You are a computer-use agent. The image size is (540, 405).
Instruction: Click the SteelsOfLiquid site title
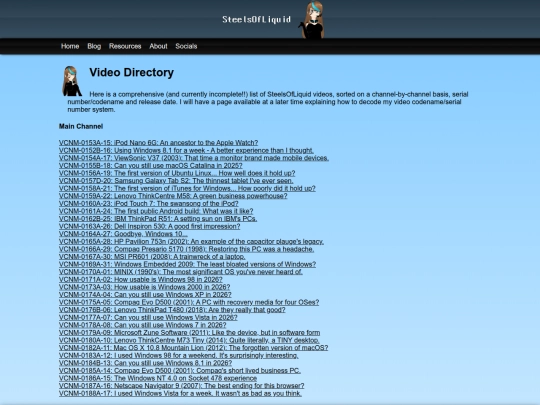[256, 19]
